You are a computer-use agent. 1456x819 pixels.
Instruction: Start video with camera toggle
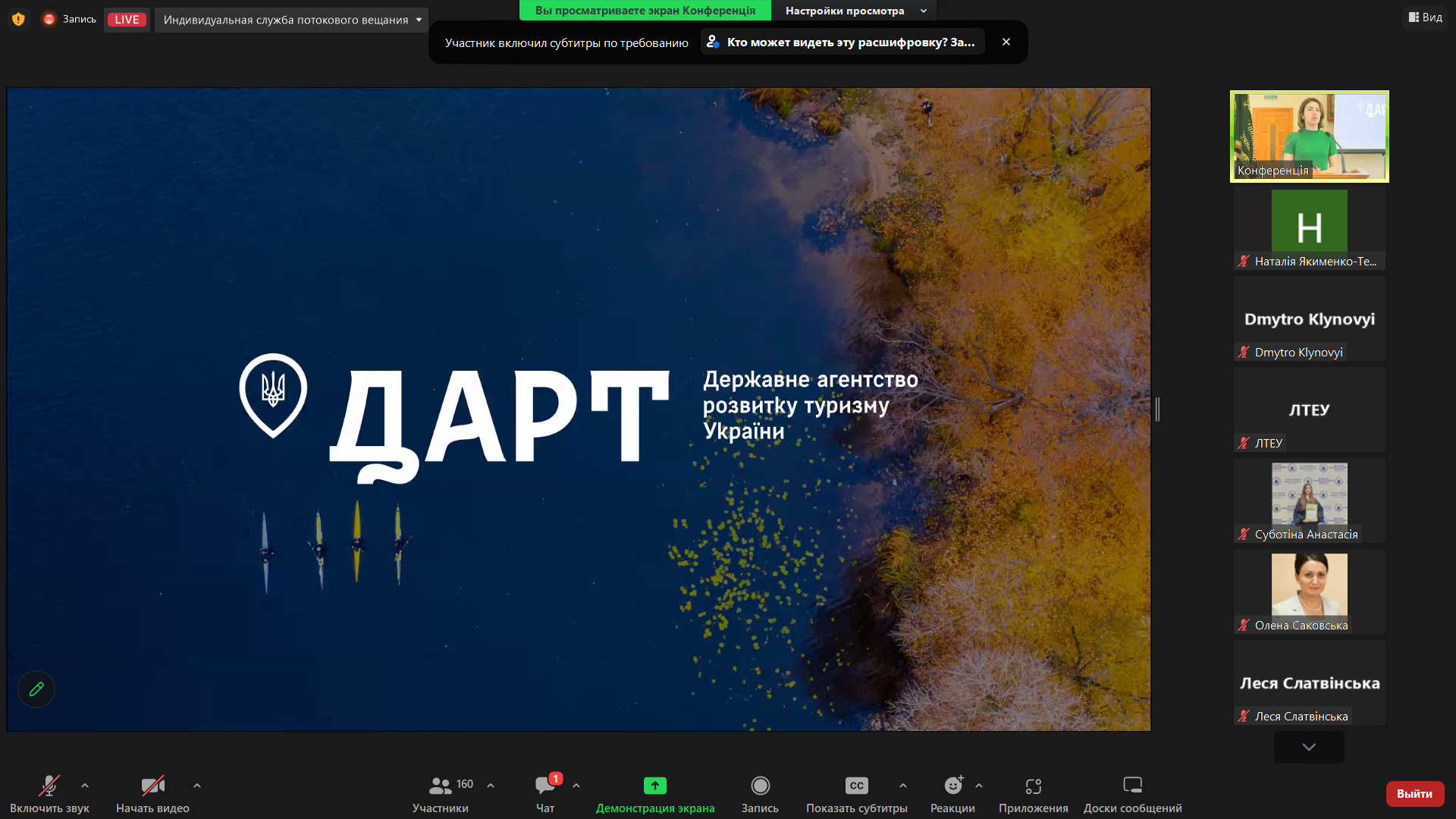point(152,786)
